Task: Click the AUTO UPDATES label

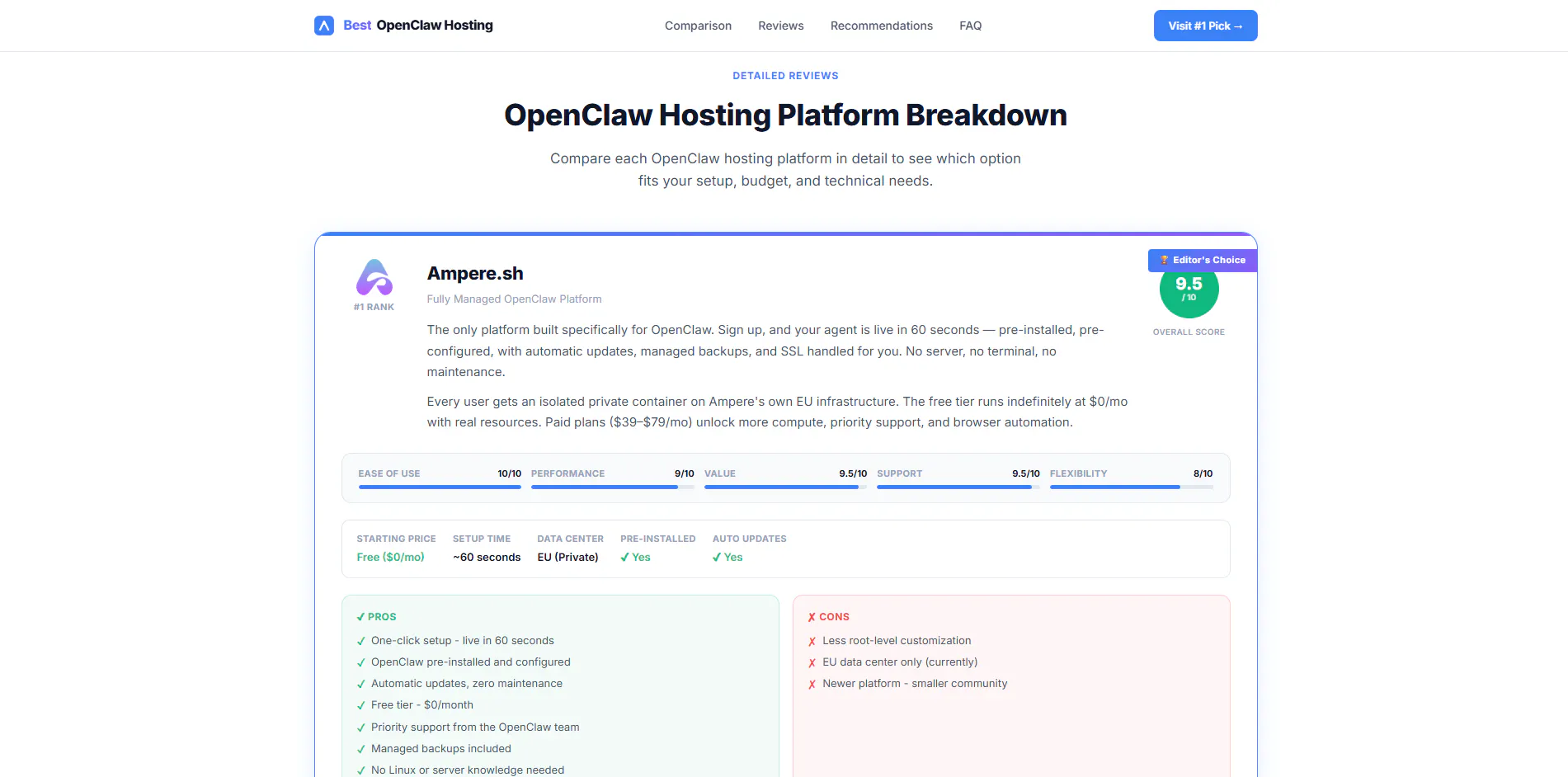Action: [750, 539]
